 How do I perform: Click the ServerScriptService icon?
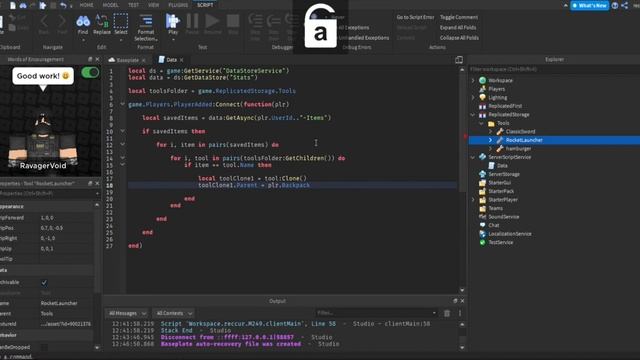(x=483, y=157)
